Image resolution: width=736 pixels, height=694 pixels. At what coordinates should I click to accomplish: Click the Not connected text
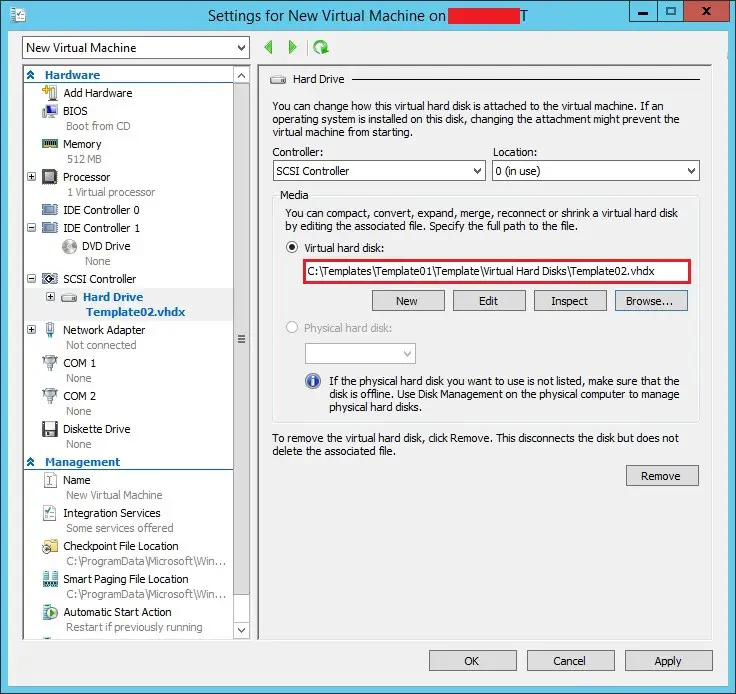click(101, 345)
